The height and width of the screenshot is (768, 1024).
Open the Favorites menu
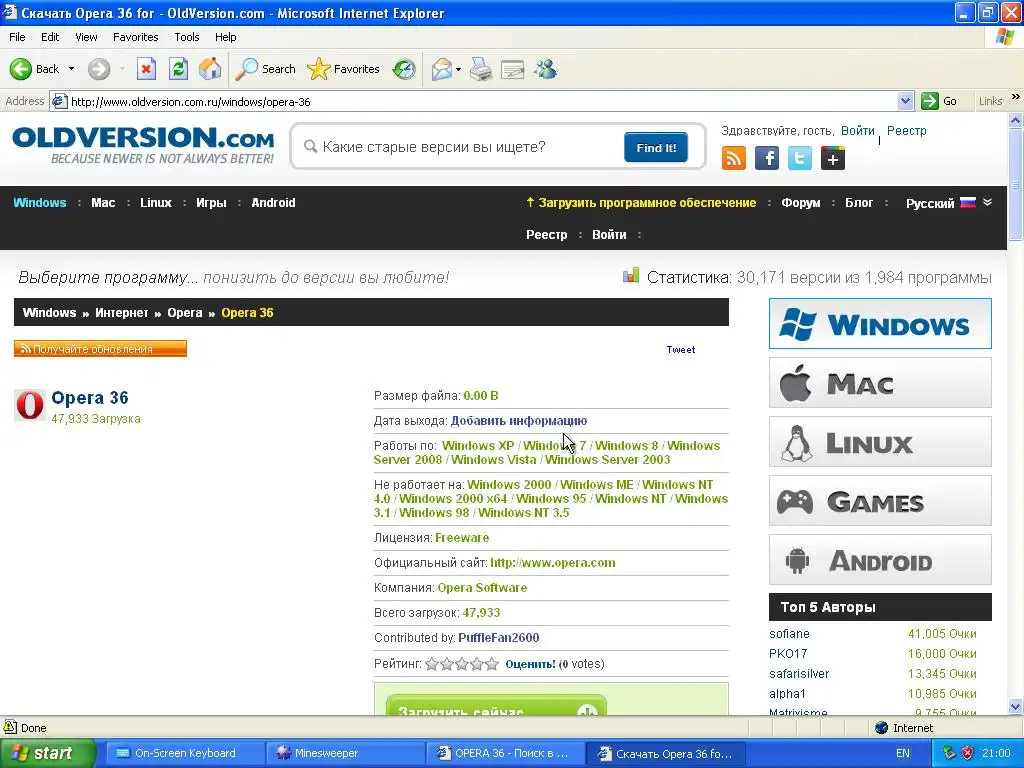135,37
